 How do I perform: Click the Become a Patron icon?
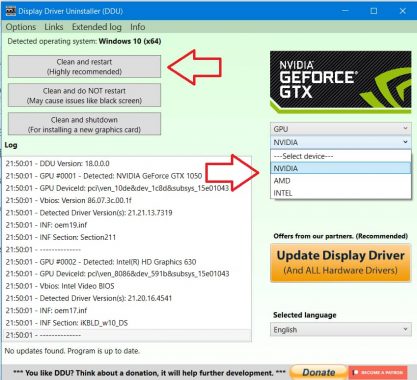tap(378, 372)
